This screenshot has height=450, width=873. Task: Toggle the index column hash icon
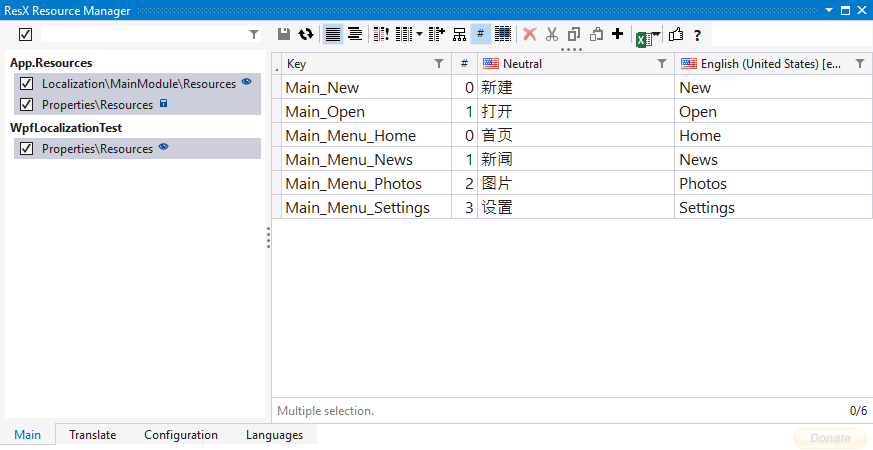[x=480, y=34]
